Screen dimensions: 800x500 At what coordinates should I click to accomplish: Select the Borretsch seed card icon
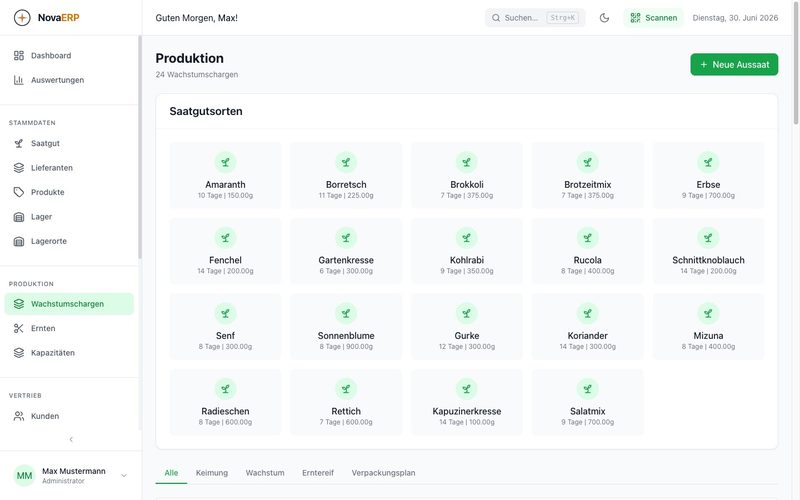point(346,162)
